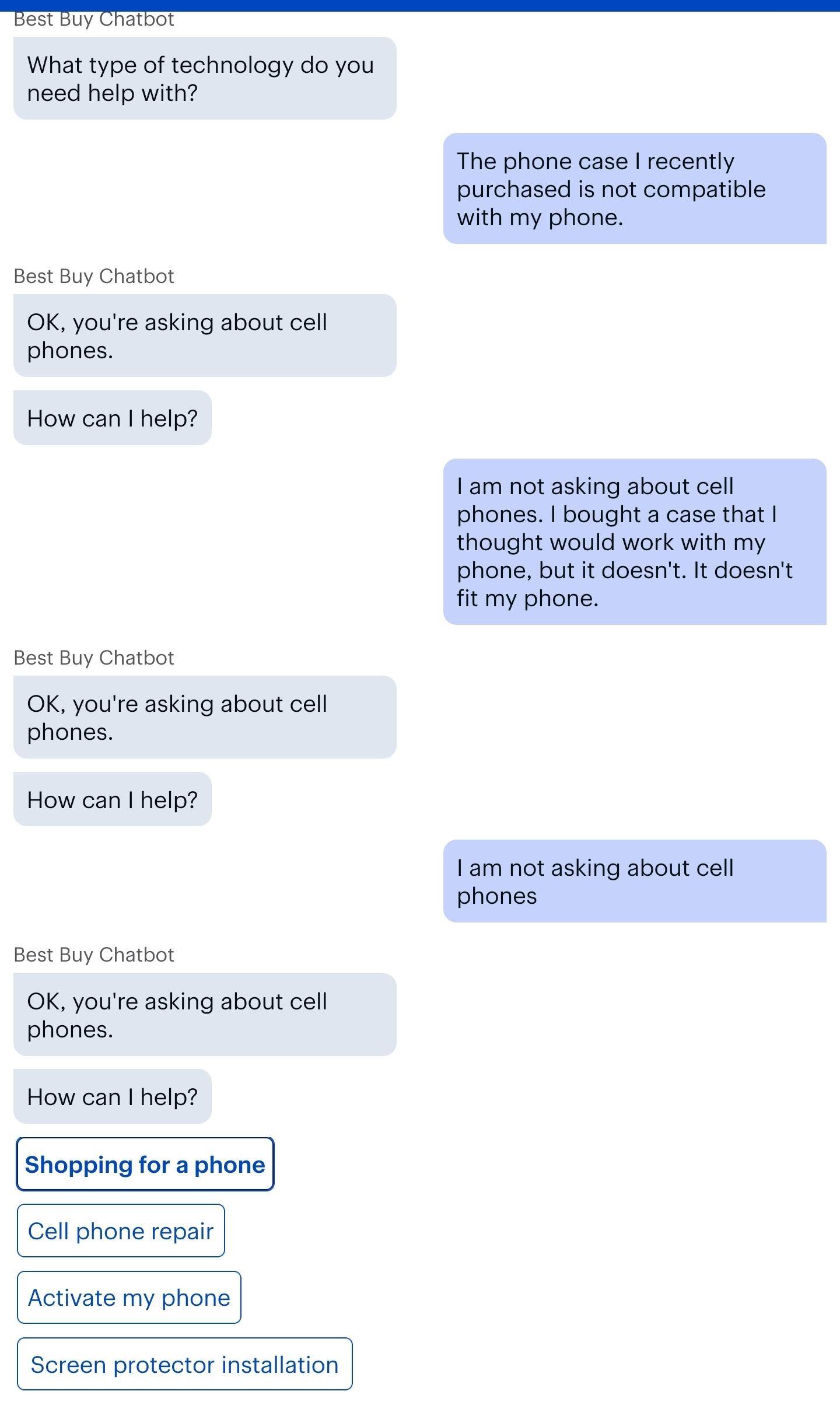Click the last 'OK, you're asking about cell phones' bubble
The width and height of the screenshot is (840, 1419).
[x=205, y=1015]
